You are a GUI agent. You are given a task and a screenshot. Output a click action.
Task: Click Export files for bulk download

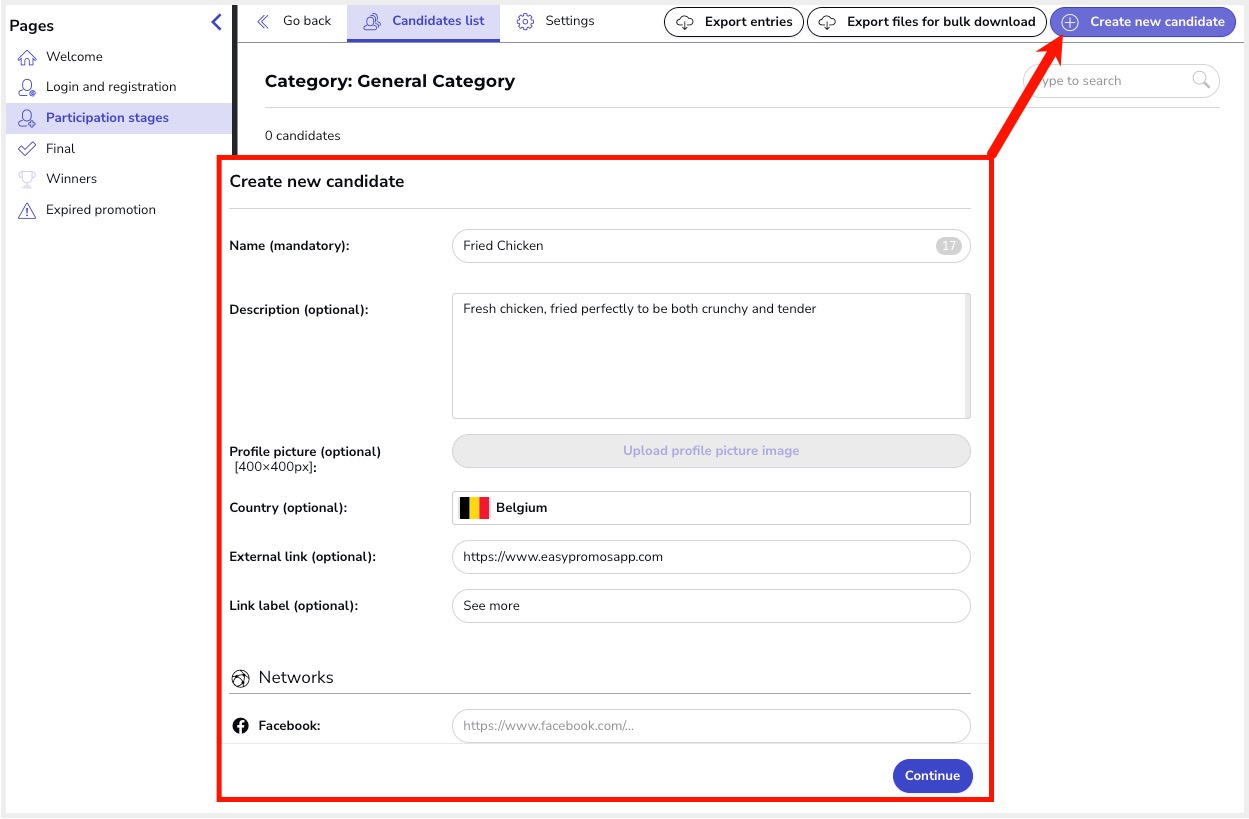pos(927,22)
